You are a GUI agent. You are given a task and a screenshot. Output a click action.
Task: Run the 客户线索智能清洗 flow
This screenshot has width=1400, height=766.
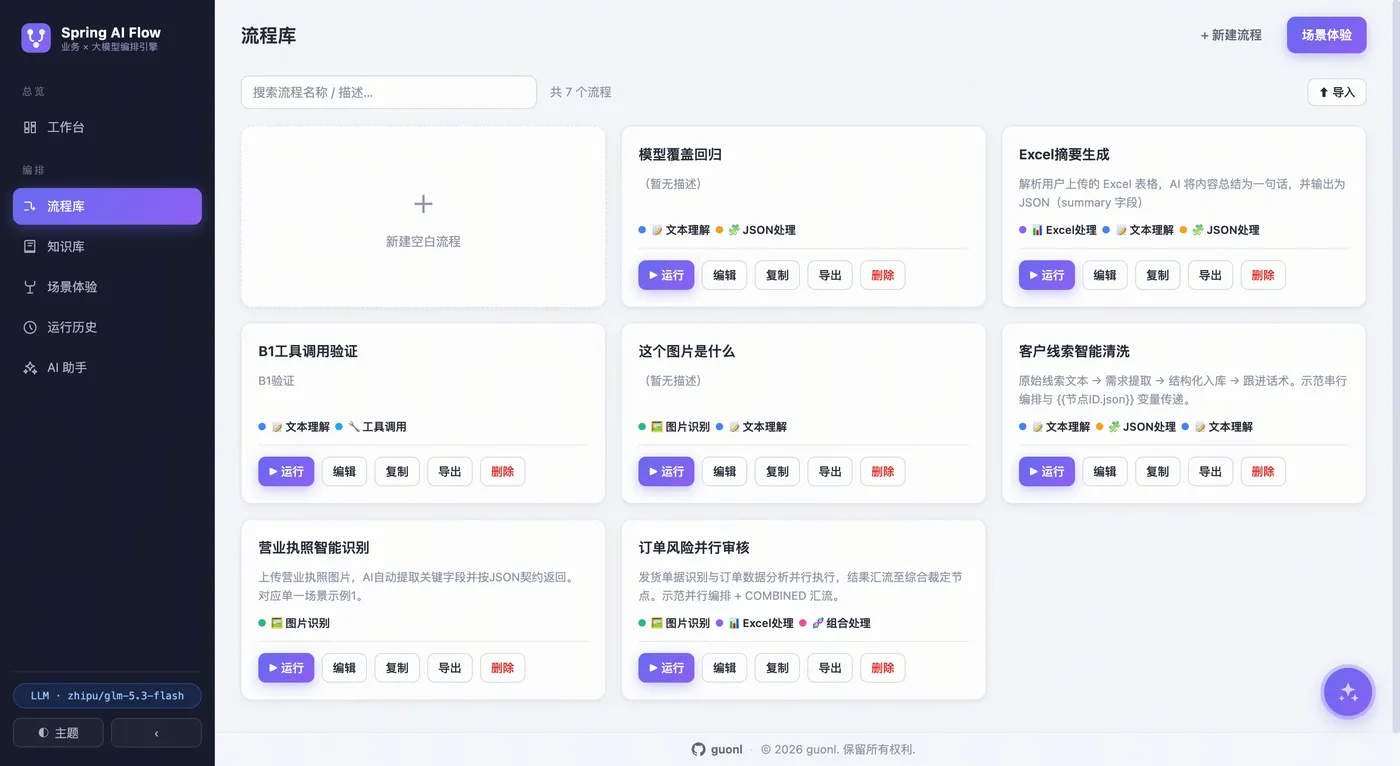point(1046,472)
